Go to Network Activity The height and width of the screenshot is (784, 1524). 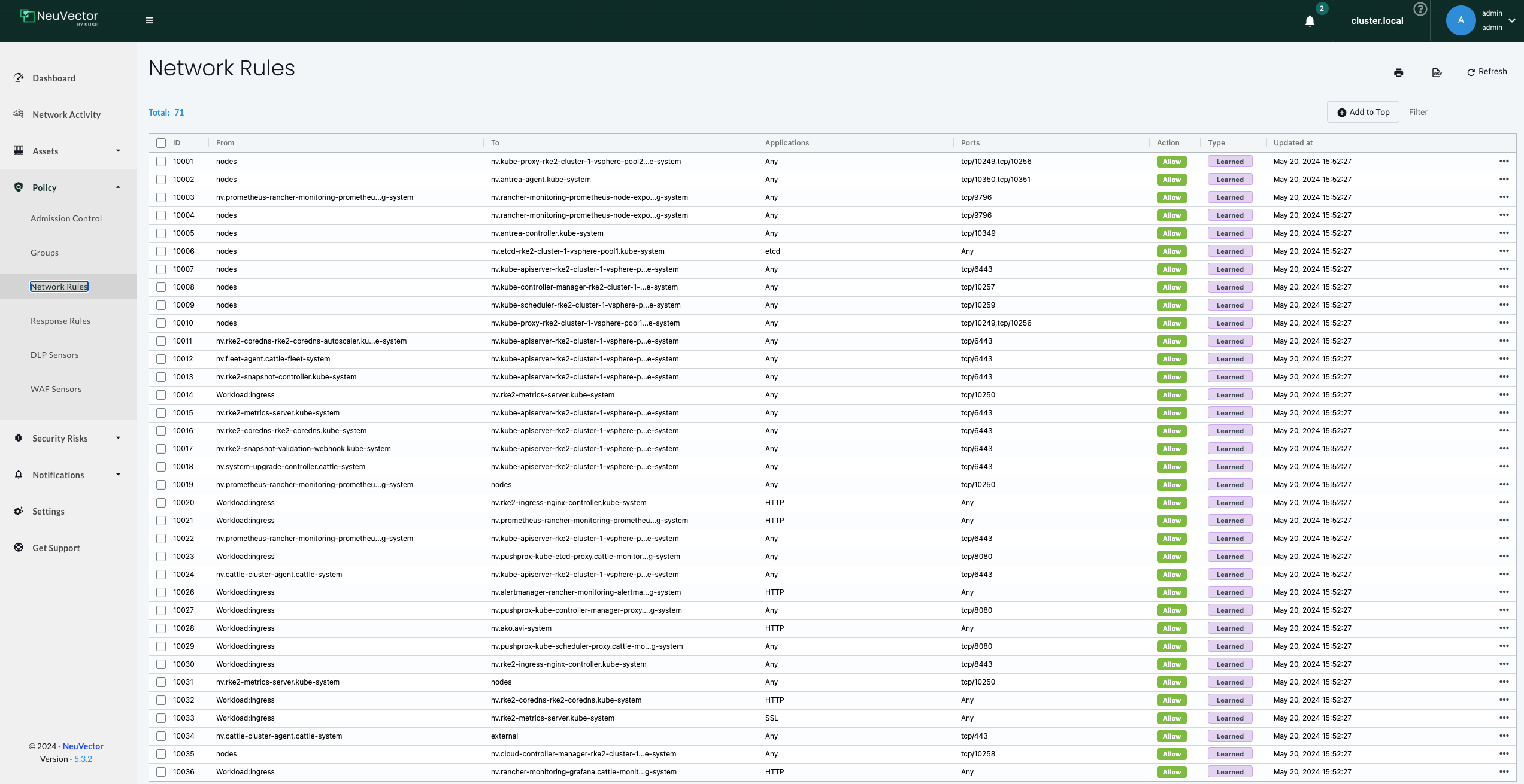[x=66, y=115]
